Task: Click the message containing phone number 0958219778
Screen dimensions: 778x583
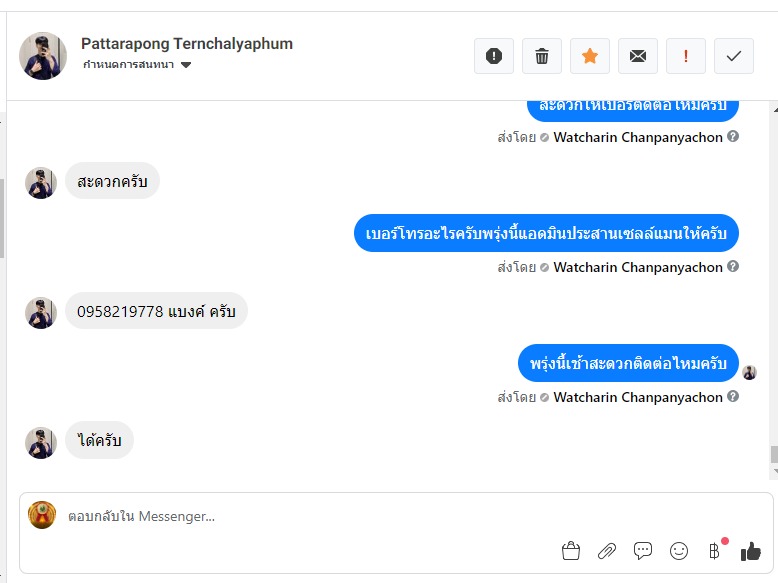Action: tap(156, 311)
